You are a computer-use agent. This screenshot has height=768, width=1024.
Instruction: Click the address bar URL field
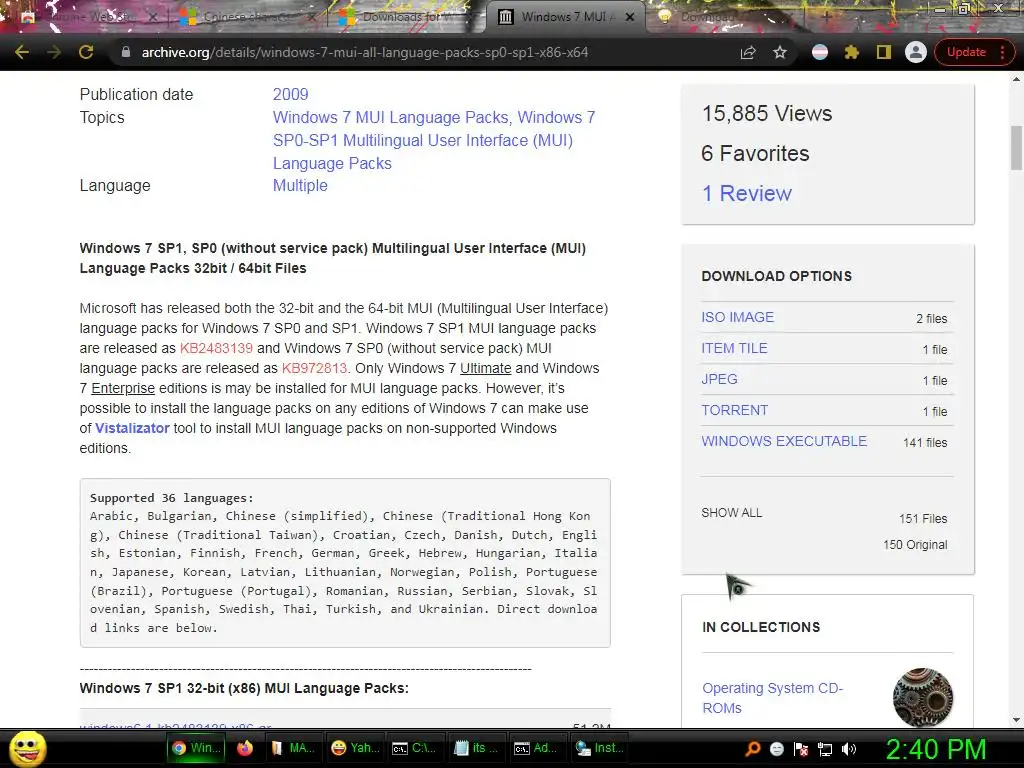[x=418, y=52]
